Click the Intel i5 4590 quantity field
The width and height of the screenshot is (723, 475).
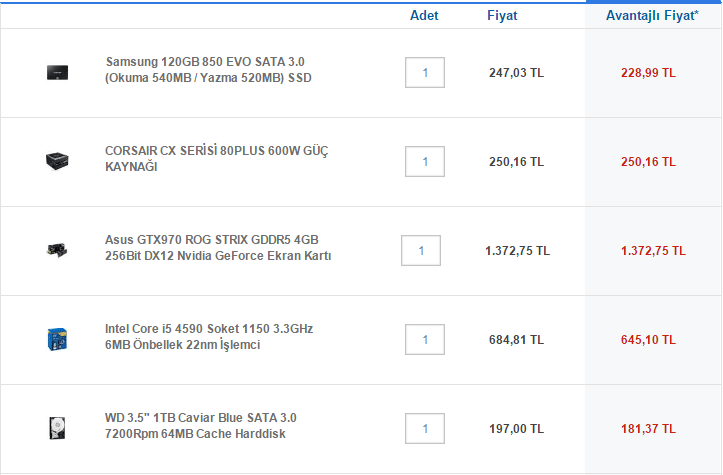pyautogui.click(x=425, y=339)
